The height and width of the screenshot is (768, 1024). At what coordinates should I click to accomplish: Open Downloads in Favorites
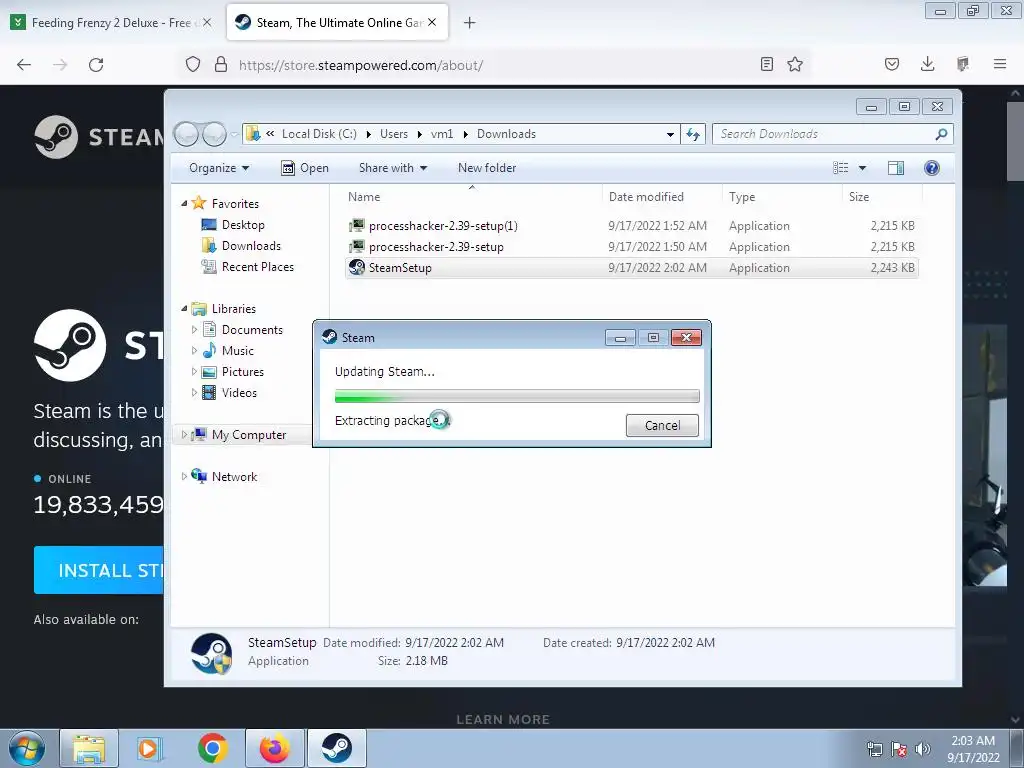pyautogui.click(x=251, y=246)
